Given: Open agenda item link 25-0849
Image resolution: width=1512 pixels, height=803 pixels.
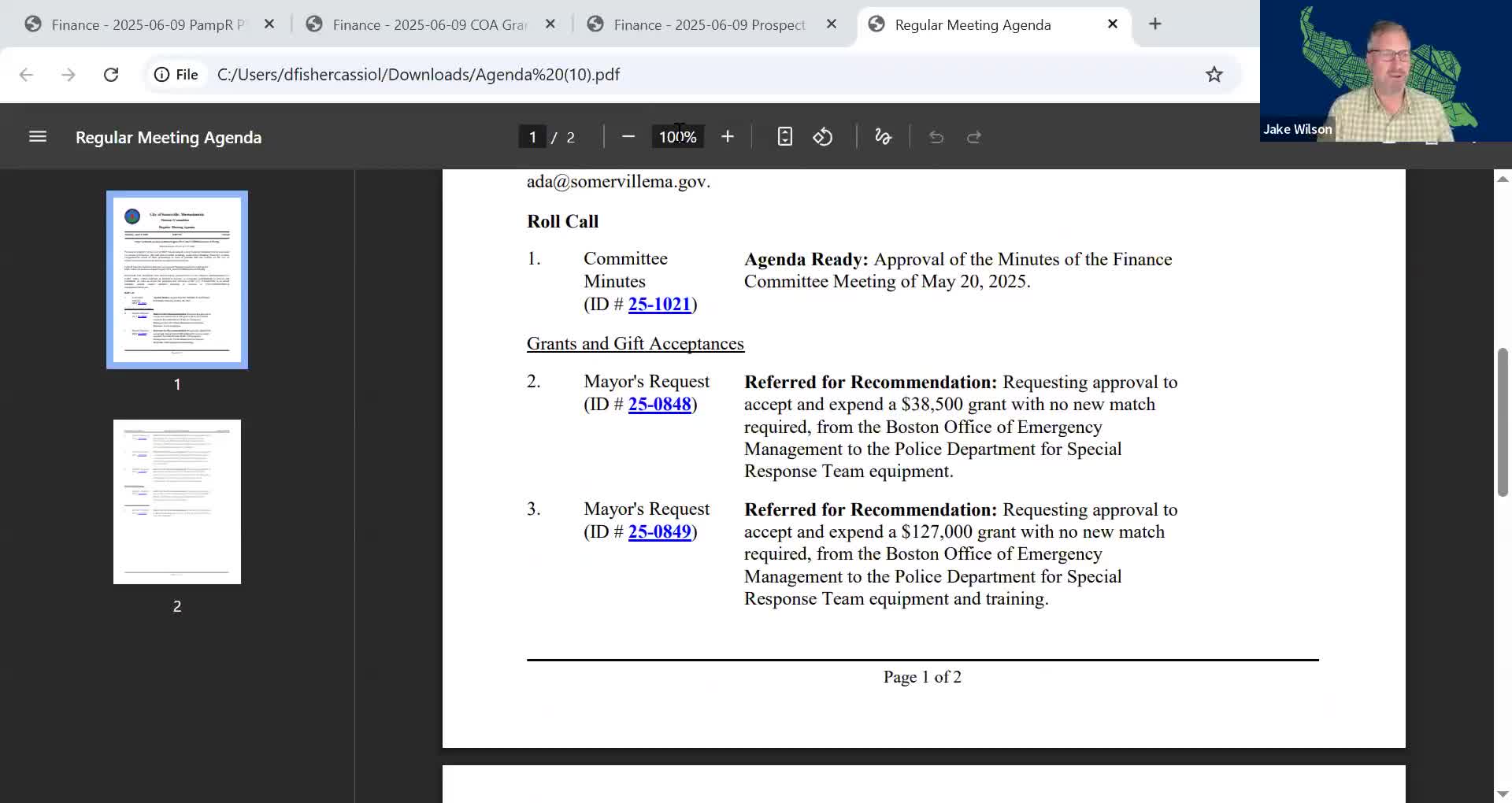Looking at the screenshot, I should tap(659, 532).
